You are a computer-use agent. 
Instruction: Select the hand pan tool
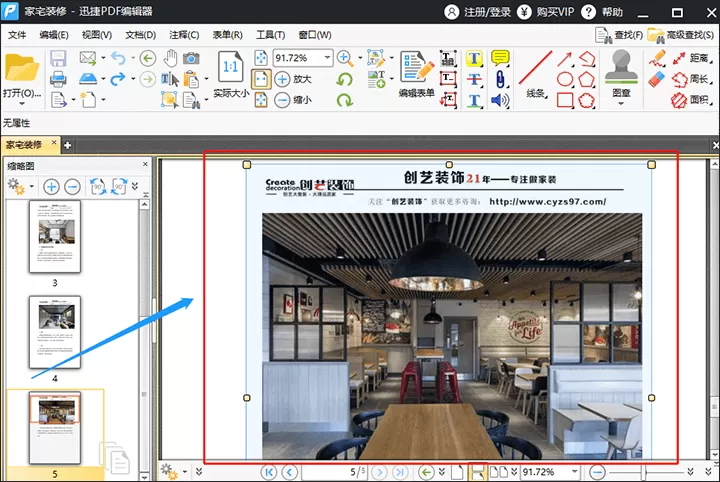click(170, 58)
